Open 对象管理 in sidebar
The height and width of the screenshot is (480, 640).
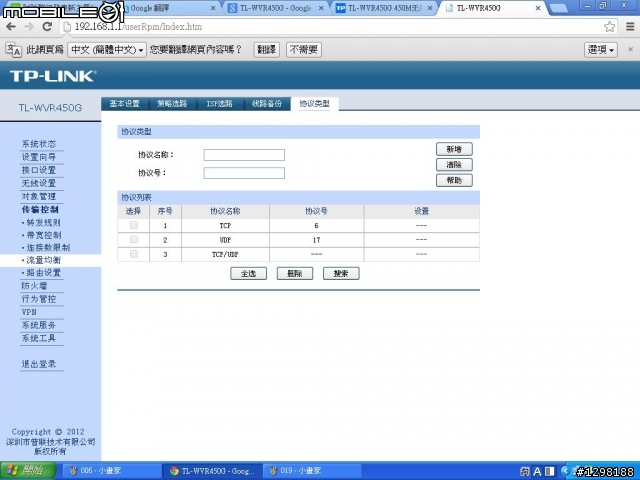point(39,196)
